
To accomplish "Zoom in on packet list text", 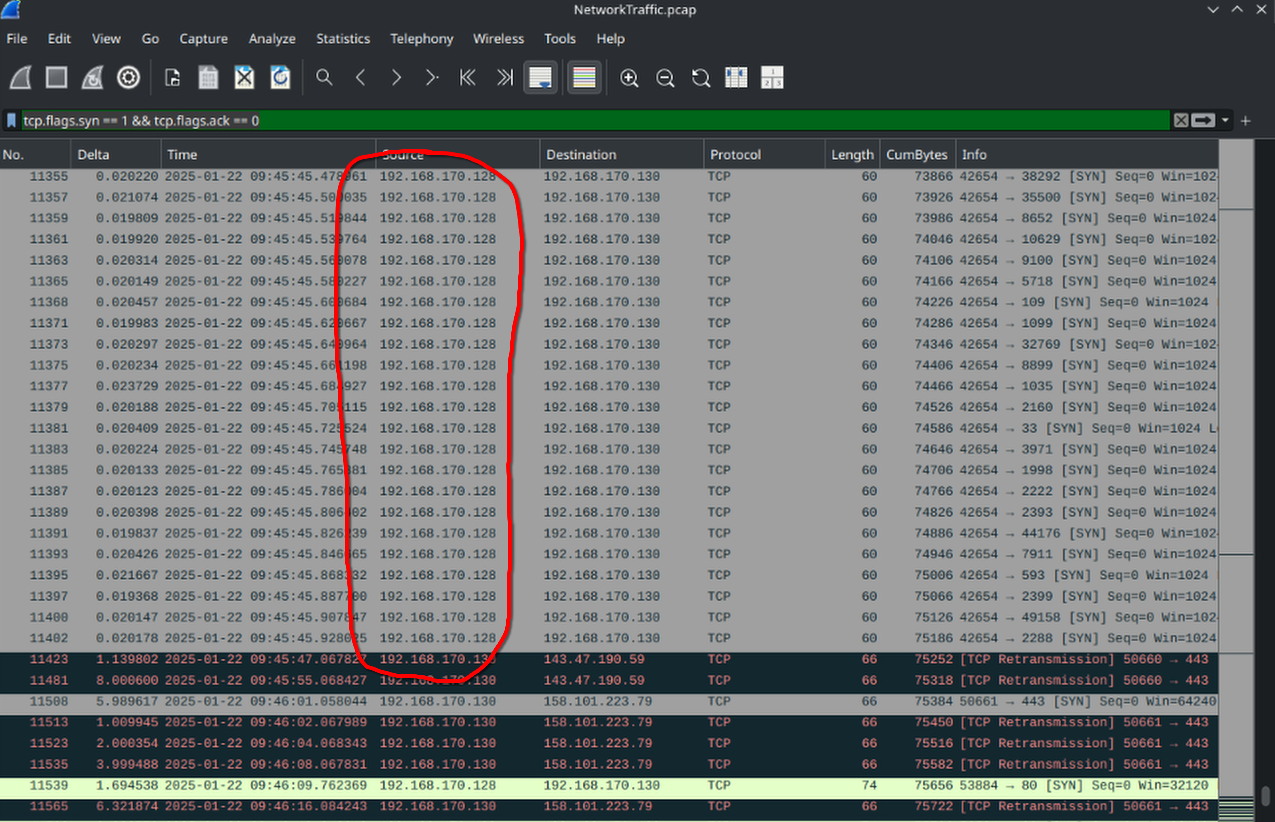I will coord(629,77).
